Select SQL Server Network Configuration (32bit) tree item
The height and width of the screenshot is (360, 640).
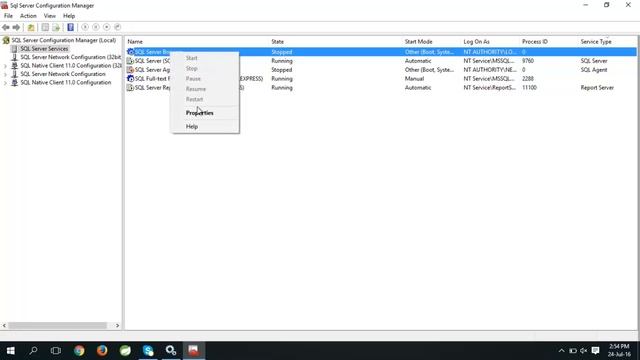(71, 57)
